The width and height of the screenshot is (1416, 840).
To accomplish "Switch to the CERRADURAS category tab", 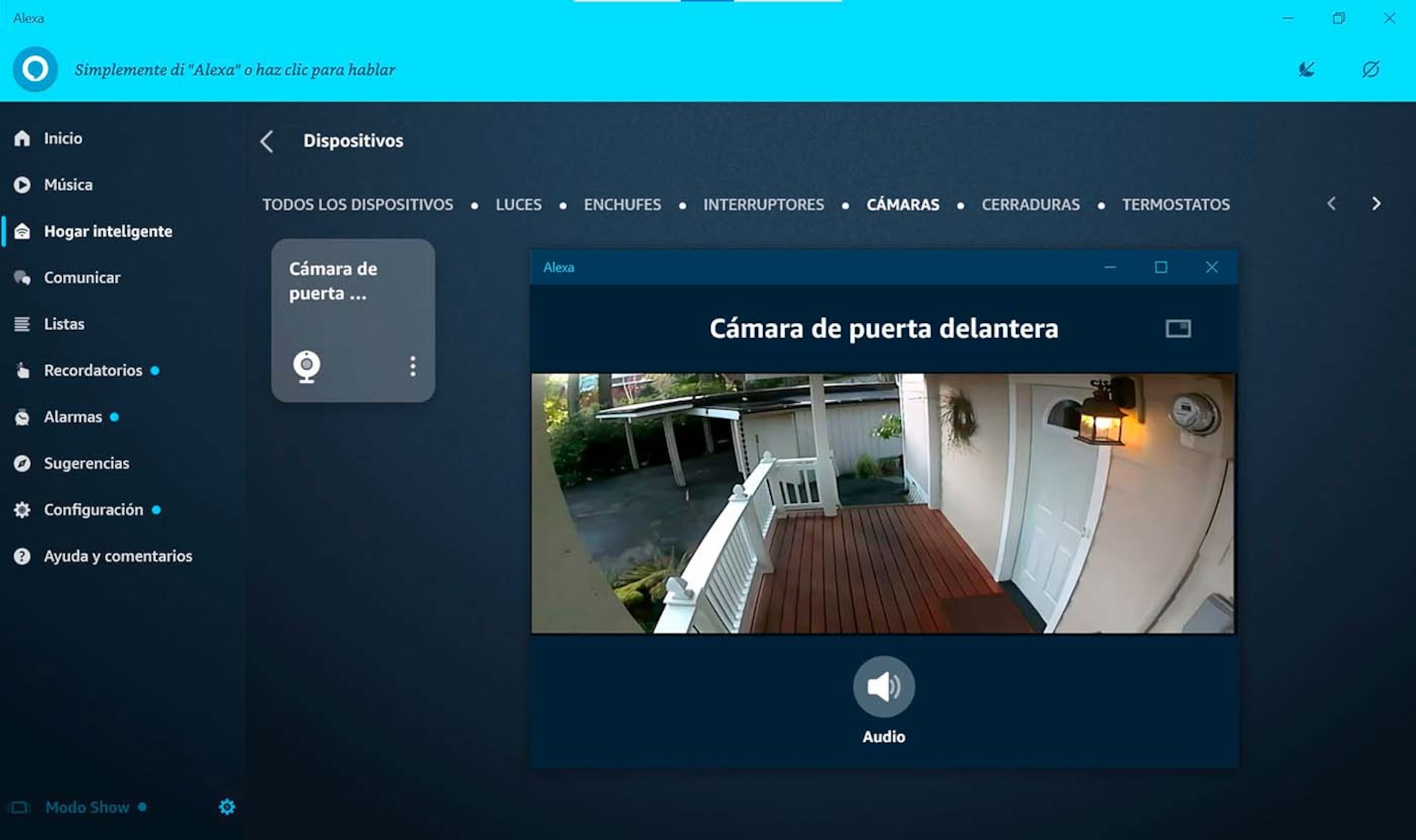I will click(1030, 204).
